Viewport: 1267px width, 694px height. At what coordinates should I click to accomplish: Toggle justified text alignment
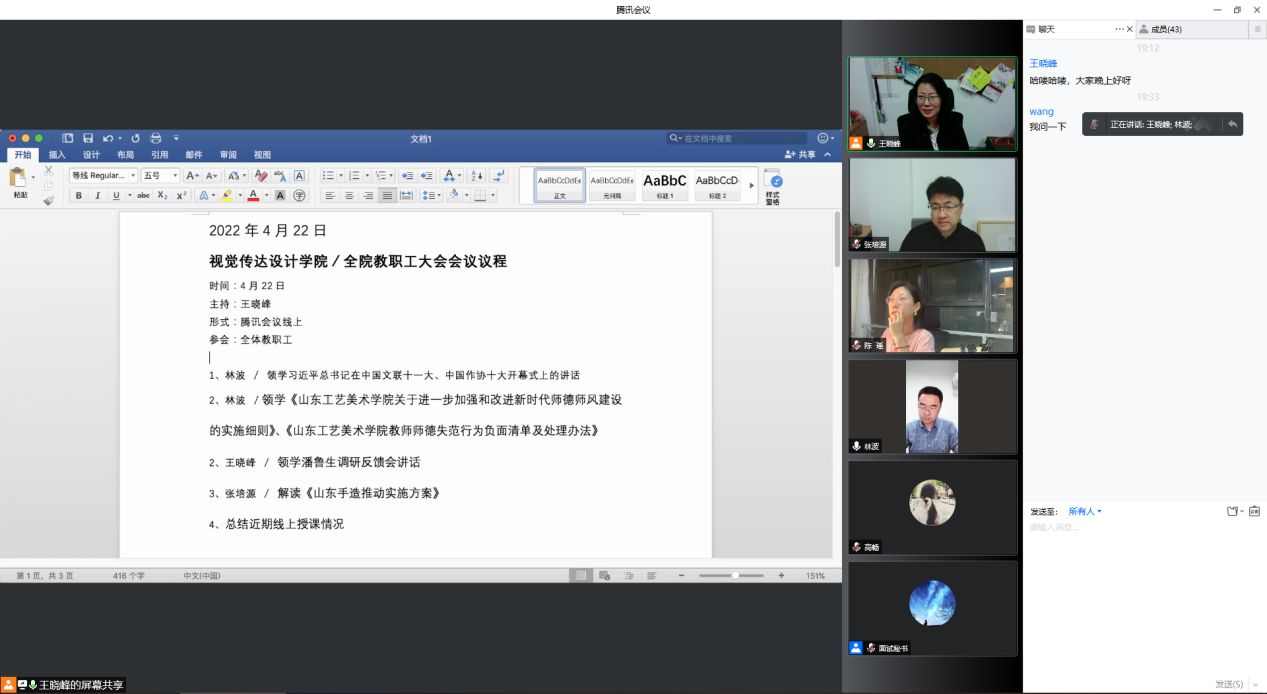387,196
